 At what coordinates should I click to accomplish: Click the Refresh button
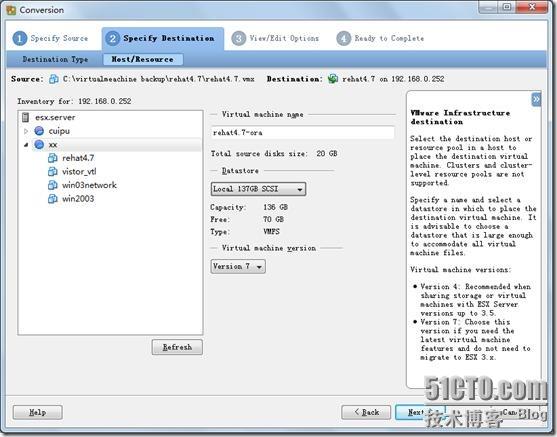click(177, 347)
